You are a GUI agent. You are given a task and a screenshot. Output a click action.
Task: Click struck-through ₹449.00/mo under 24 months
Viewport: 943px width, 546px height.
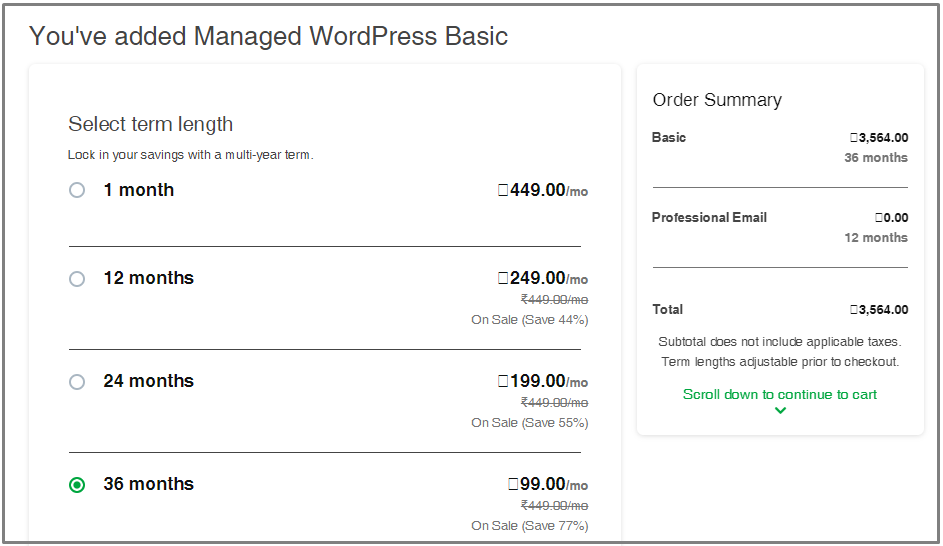(554, 402)
